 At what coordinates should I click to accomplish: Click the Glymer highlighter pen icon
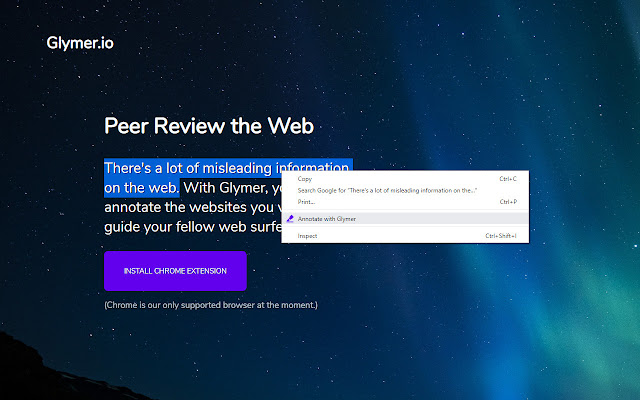[x=290, y=219]
